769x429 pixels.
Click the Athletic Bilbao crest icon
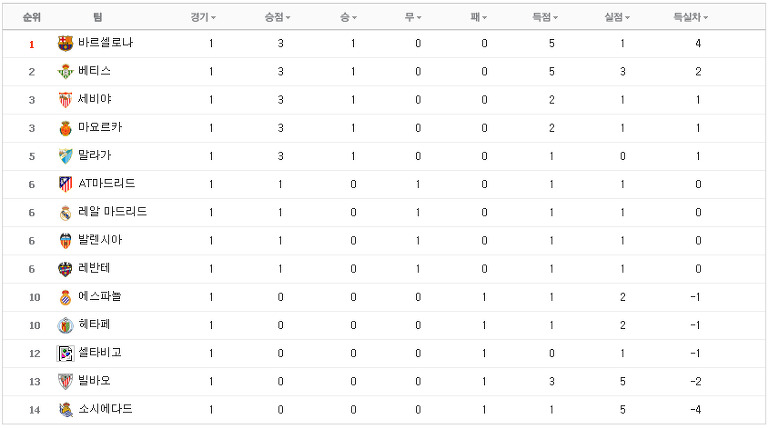65,381
